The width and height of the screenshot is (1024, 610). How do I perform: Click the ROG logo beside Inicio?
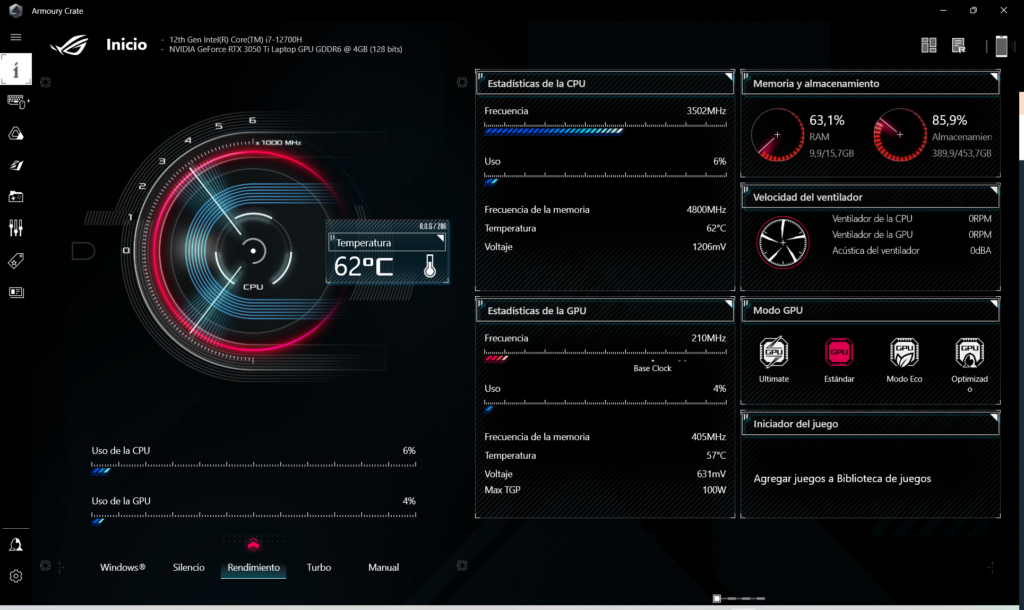coord(69,45)
